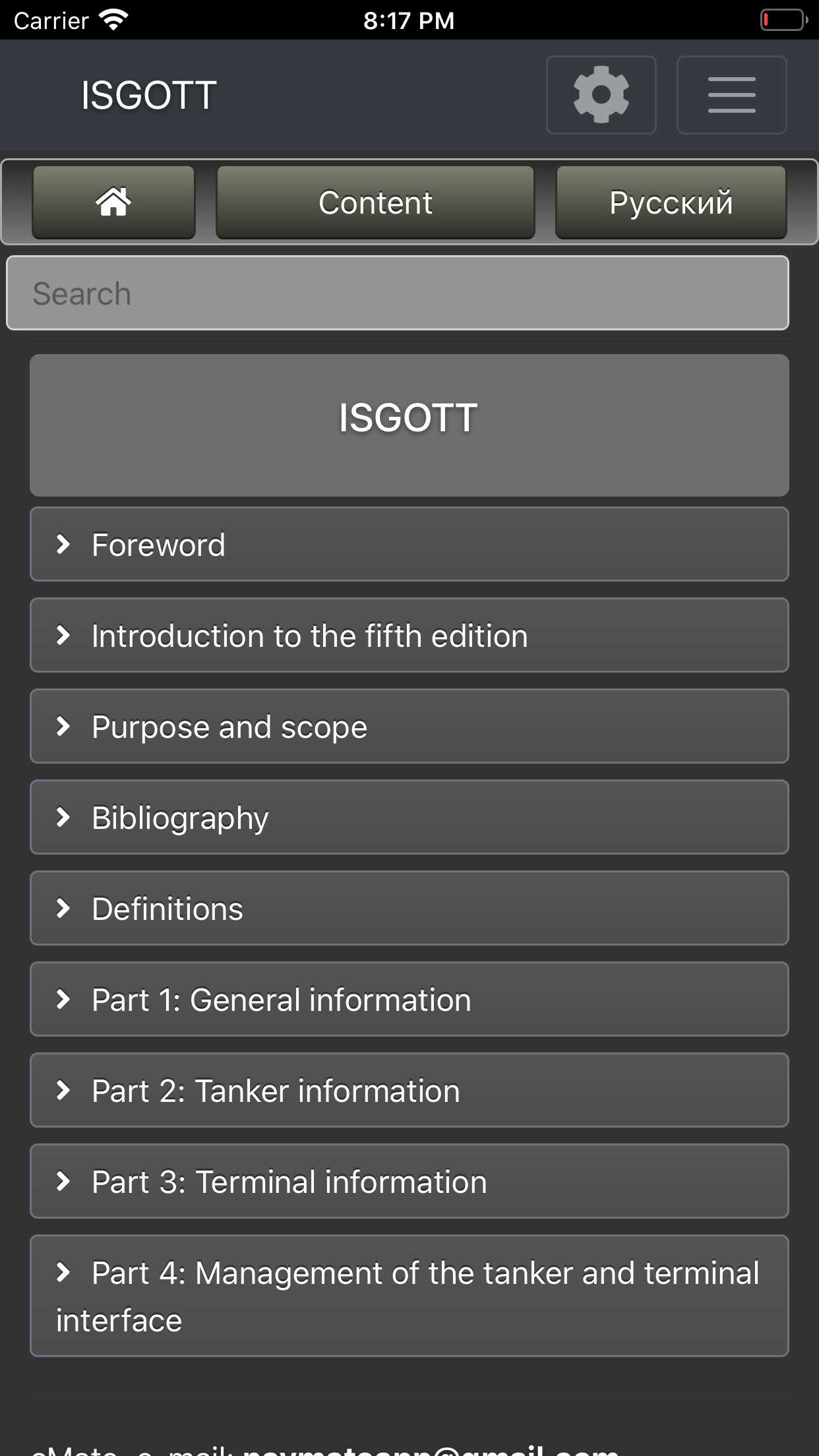Click the chevron next to Definitions

[x=63, y=908]
